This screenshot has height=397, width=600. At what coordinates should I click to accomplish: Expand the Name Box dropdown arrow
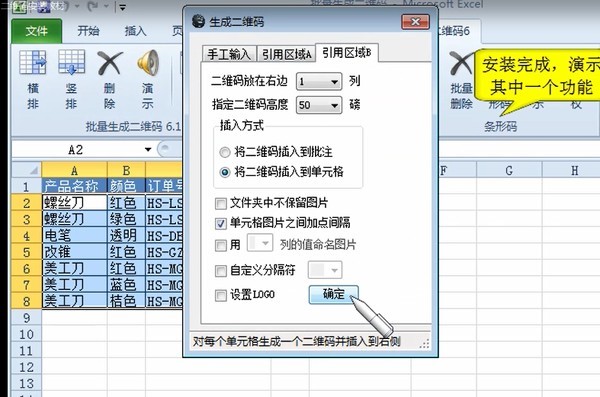(x=148, y=149)
